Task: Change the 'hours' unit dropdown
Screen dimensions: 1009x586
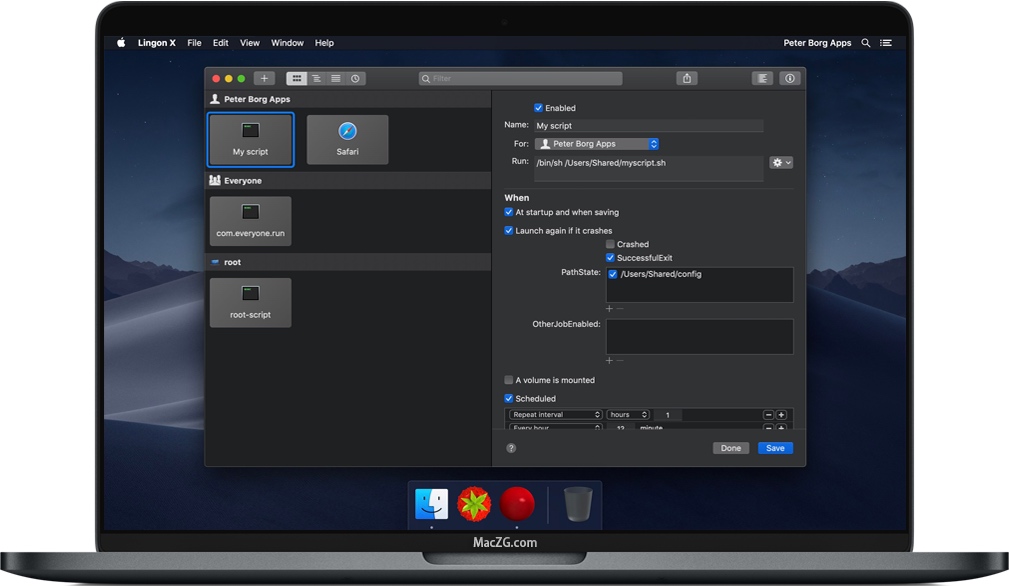Action: click(x=628, y=414)
